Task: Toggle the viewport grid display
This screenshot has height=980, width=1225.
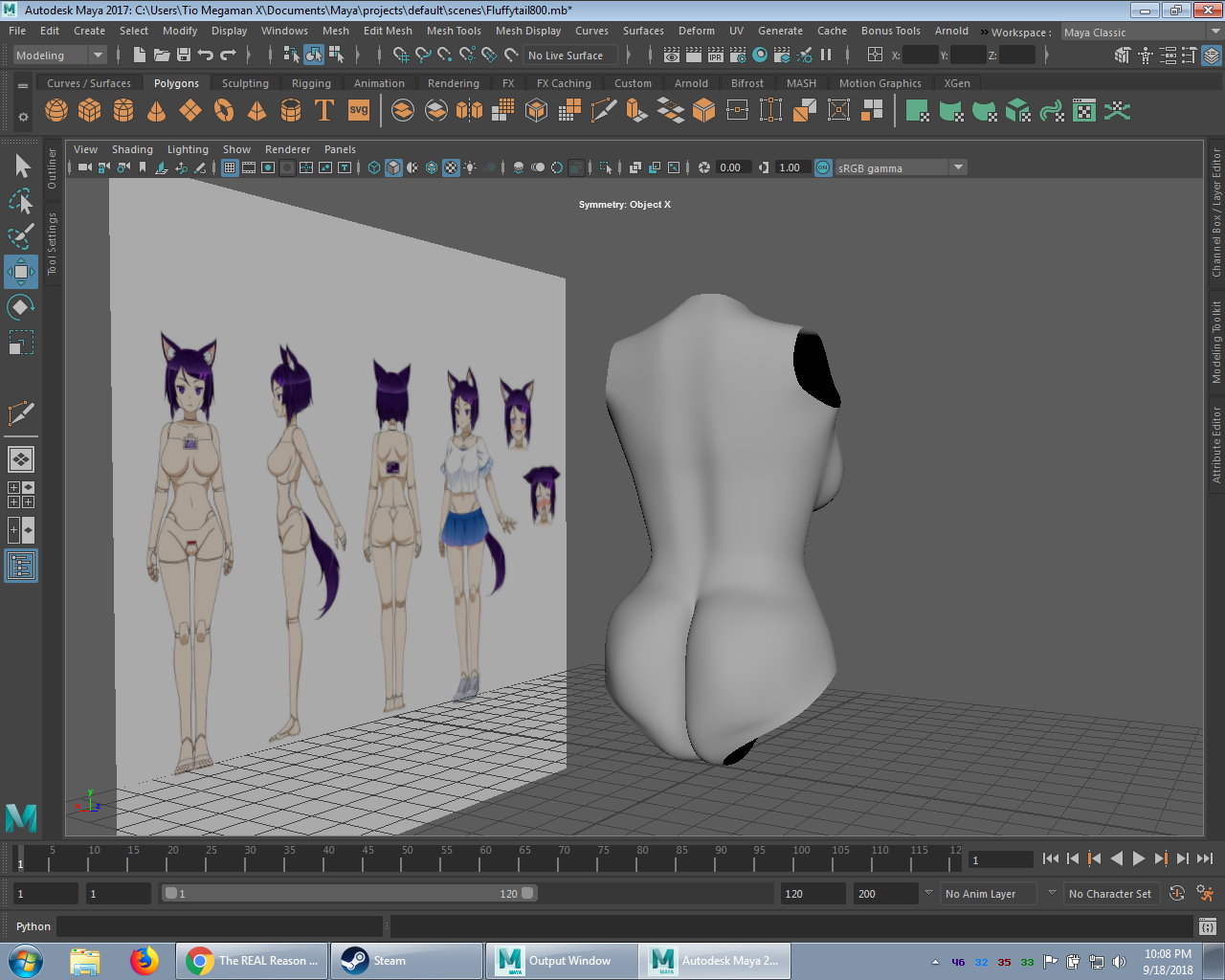Action: click(x=230, y=167)
